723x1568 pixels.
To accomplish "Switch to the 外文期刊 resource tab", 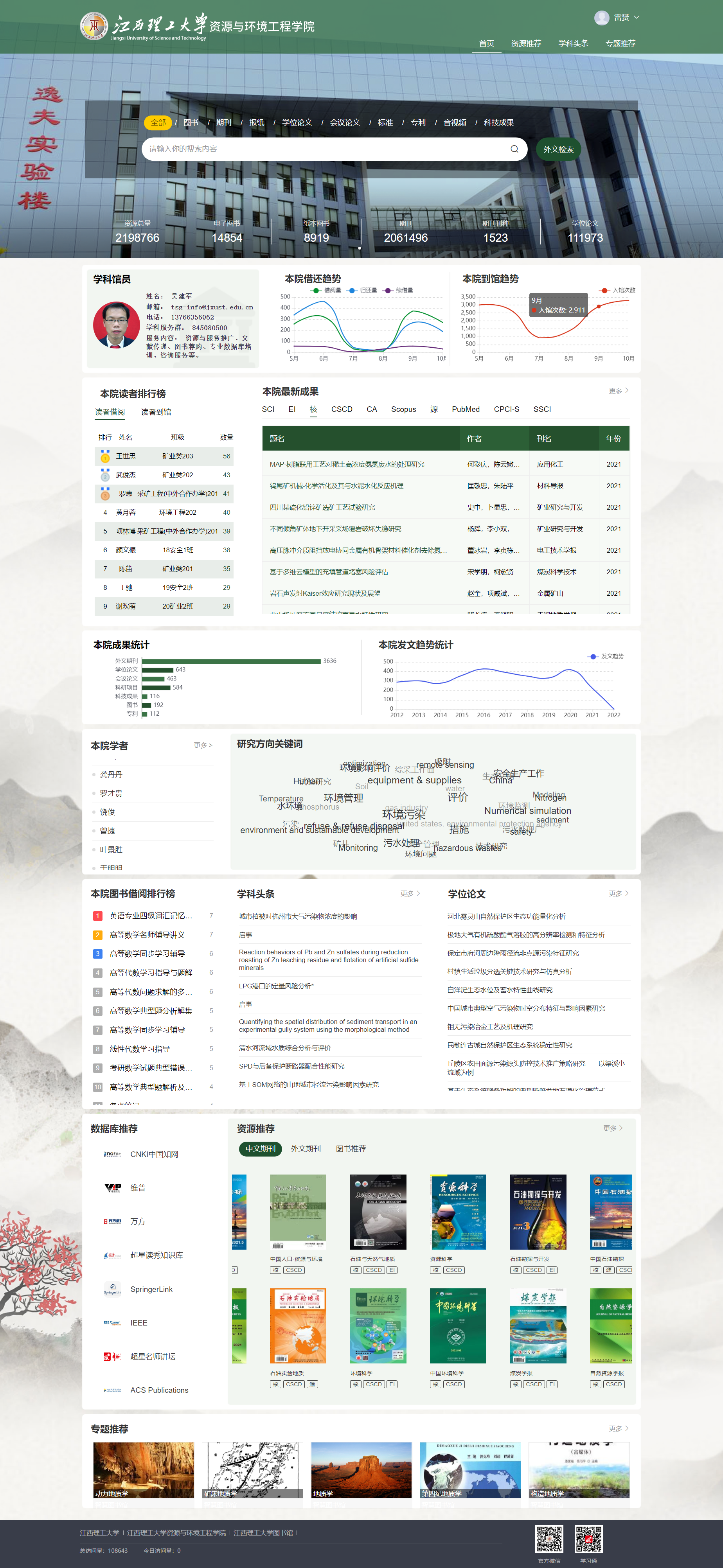I will (305, 1149).
